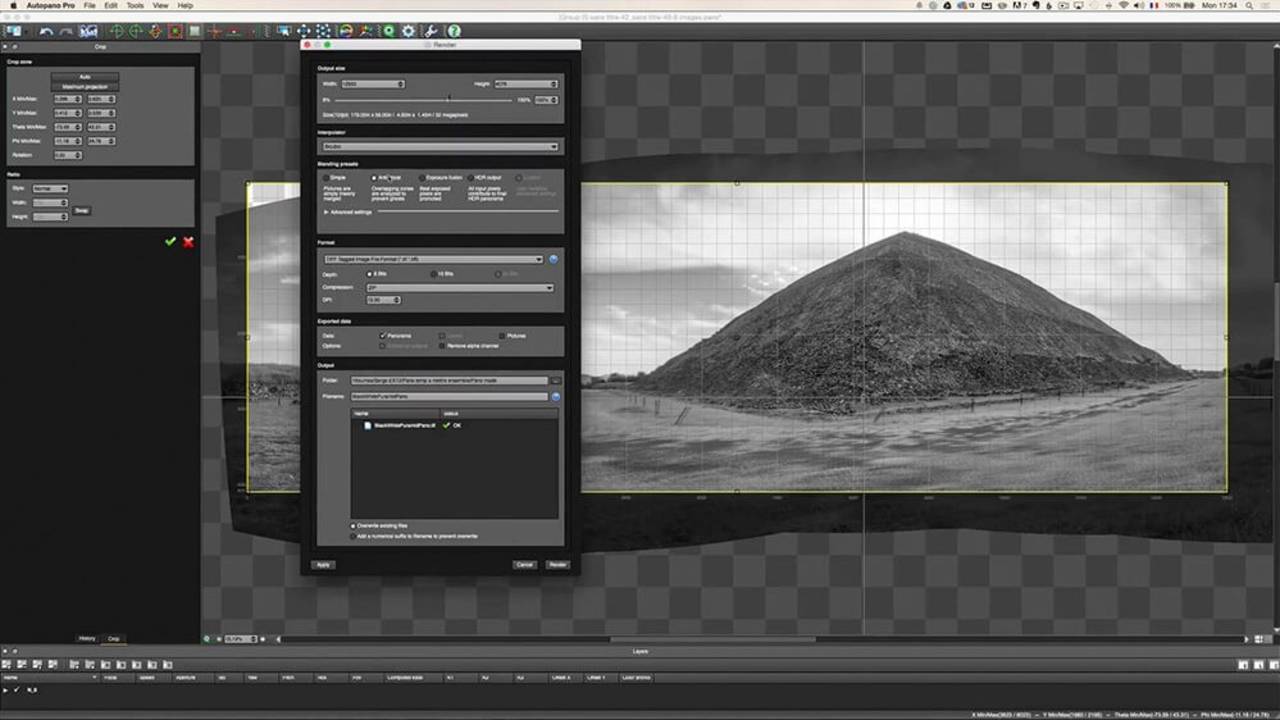
Task: Open the Compression dropdown
Action: point(460,288)
